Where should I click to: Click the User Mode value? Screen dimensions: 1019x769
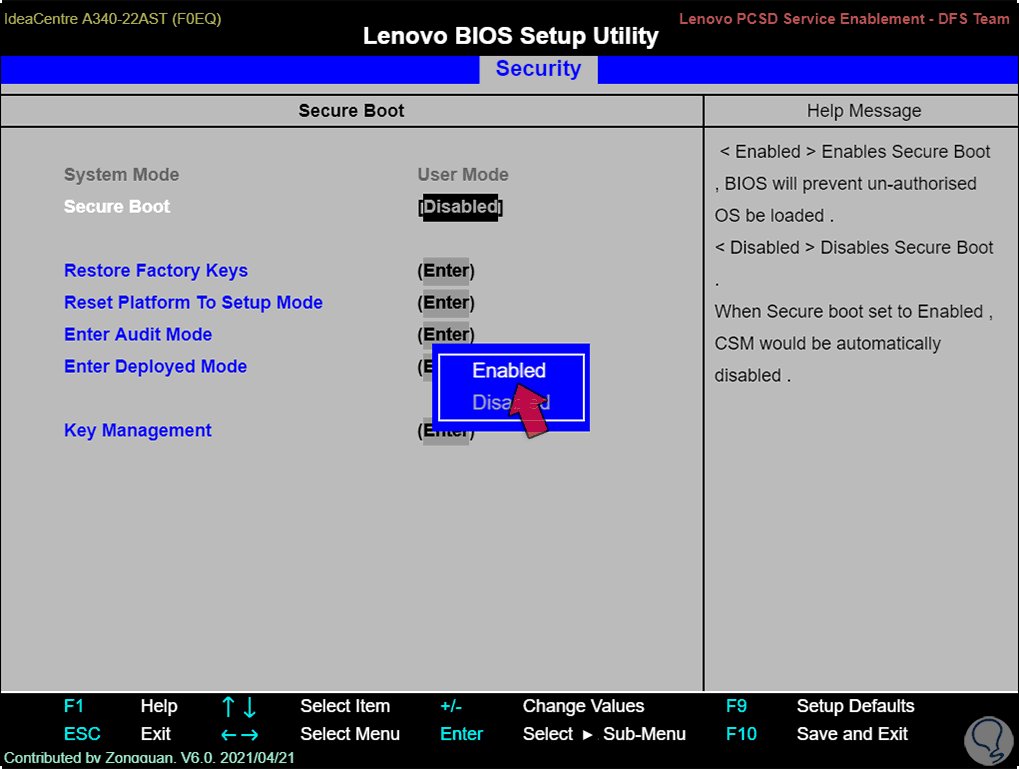click(x=463, y=175)
